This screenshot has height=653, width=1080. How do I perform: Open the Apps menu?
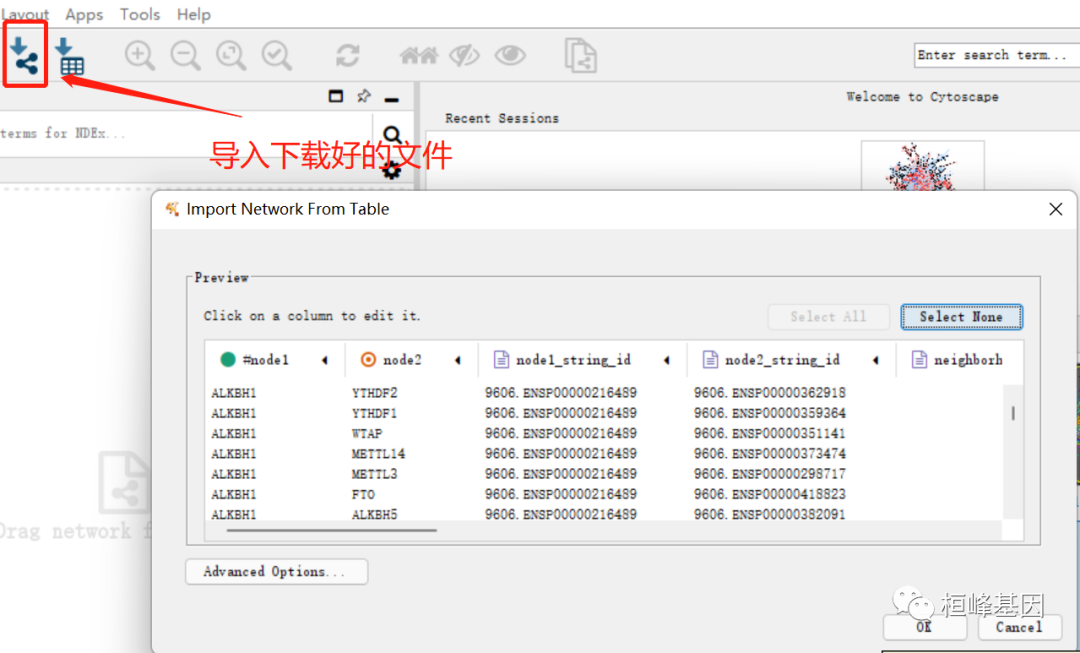pos(84,14)
